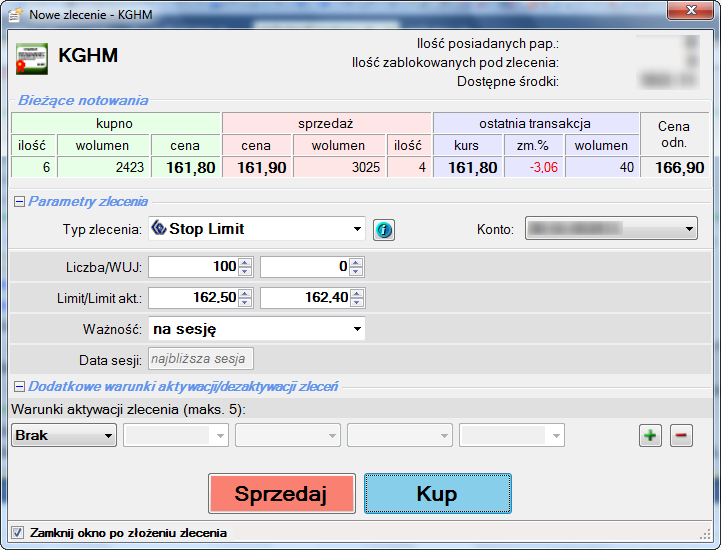Decrease the Limit akt. price 162,40

pos(356,302)
